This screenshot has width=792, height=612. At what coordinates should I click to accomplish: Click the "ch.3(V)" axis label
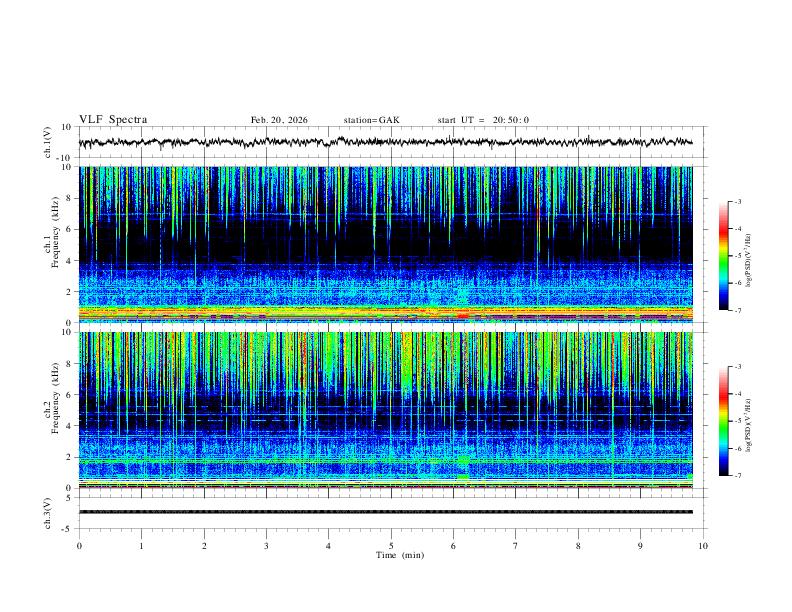(x=47, y=513)
